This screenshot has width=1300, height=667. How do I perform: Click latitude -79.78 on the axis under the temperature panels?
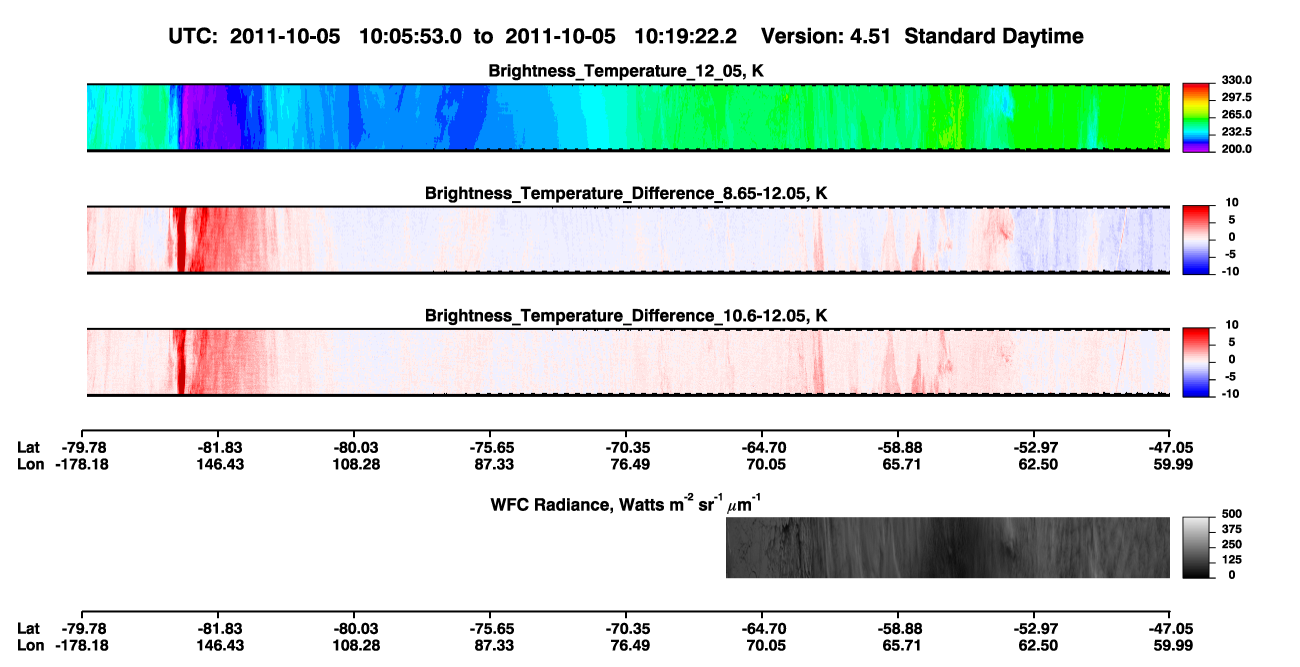click(x=83, y=447)
